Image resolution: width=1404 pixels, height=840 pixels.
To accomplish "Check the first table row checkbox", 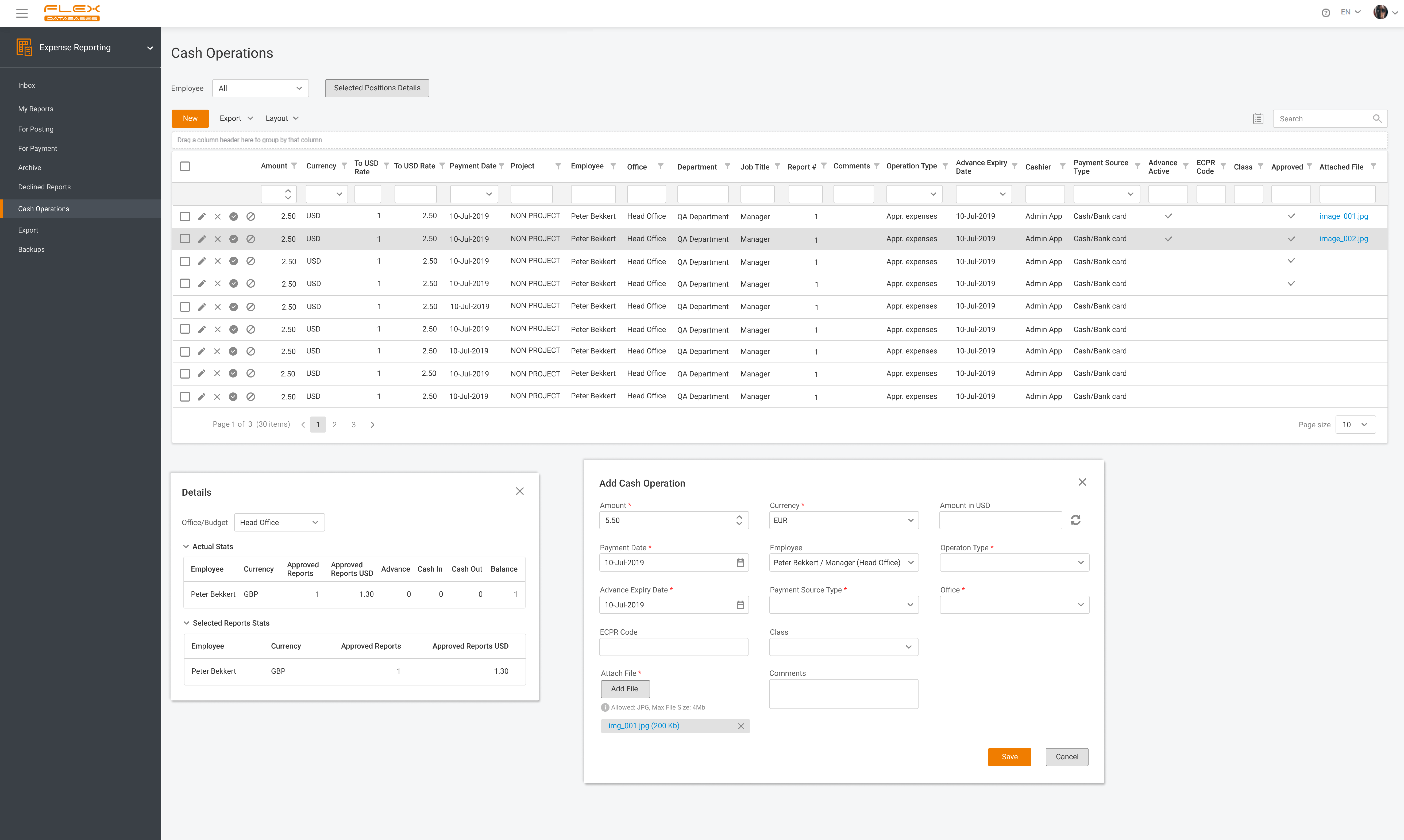I will click(x=184, y=216).
